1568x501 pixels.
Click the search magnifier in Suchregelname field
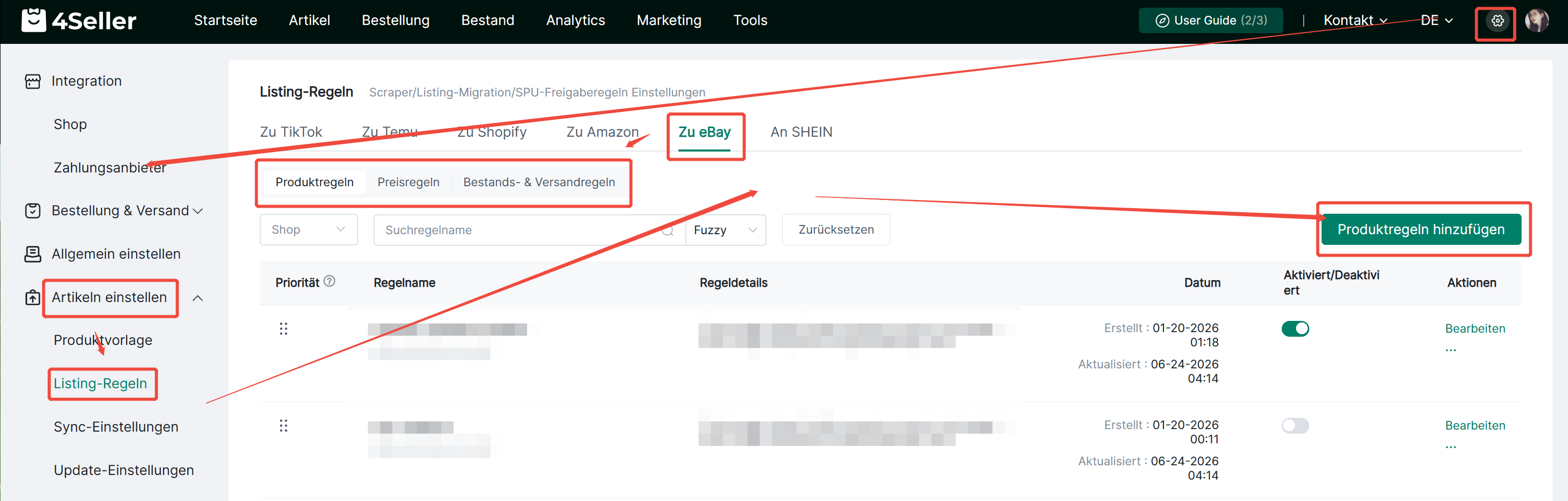(668, 230)
